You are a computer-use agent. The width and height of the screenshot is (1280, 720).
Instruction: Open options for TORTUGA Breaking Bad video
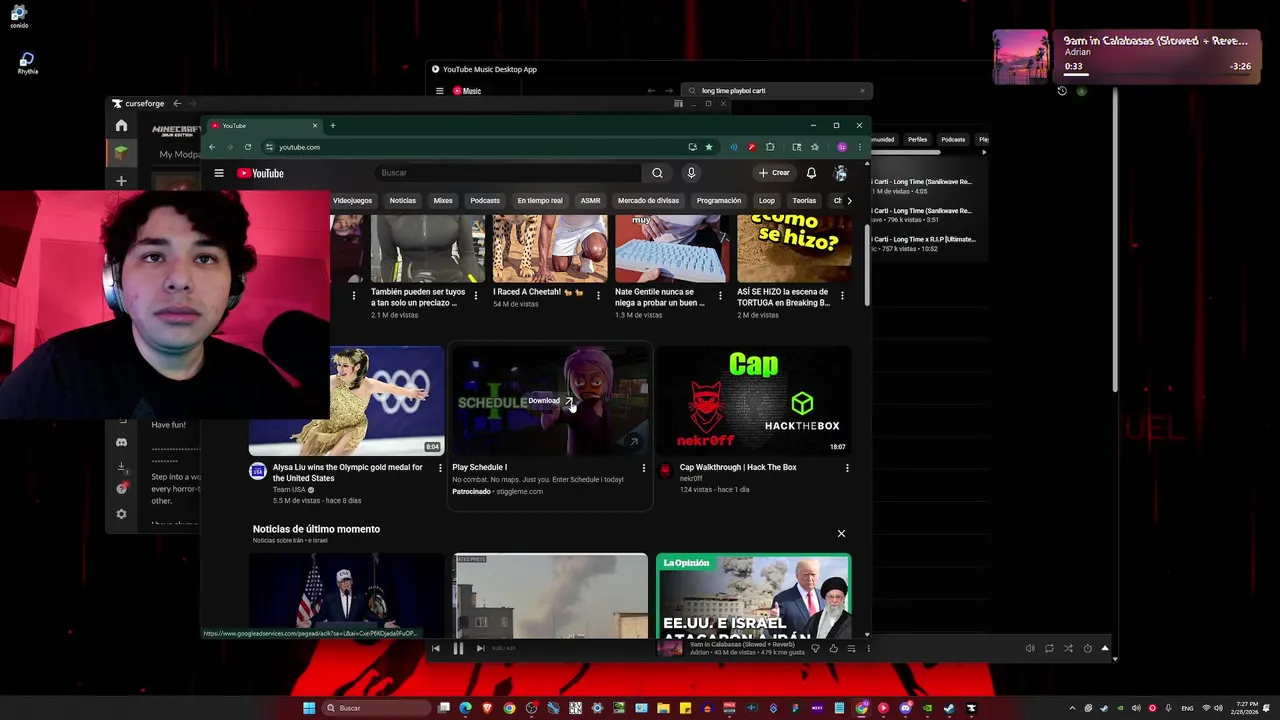(x=842, y=296)
